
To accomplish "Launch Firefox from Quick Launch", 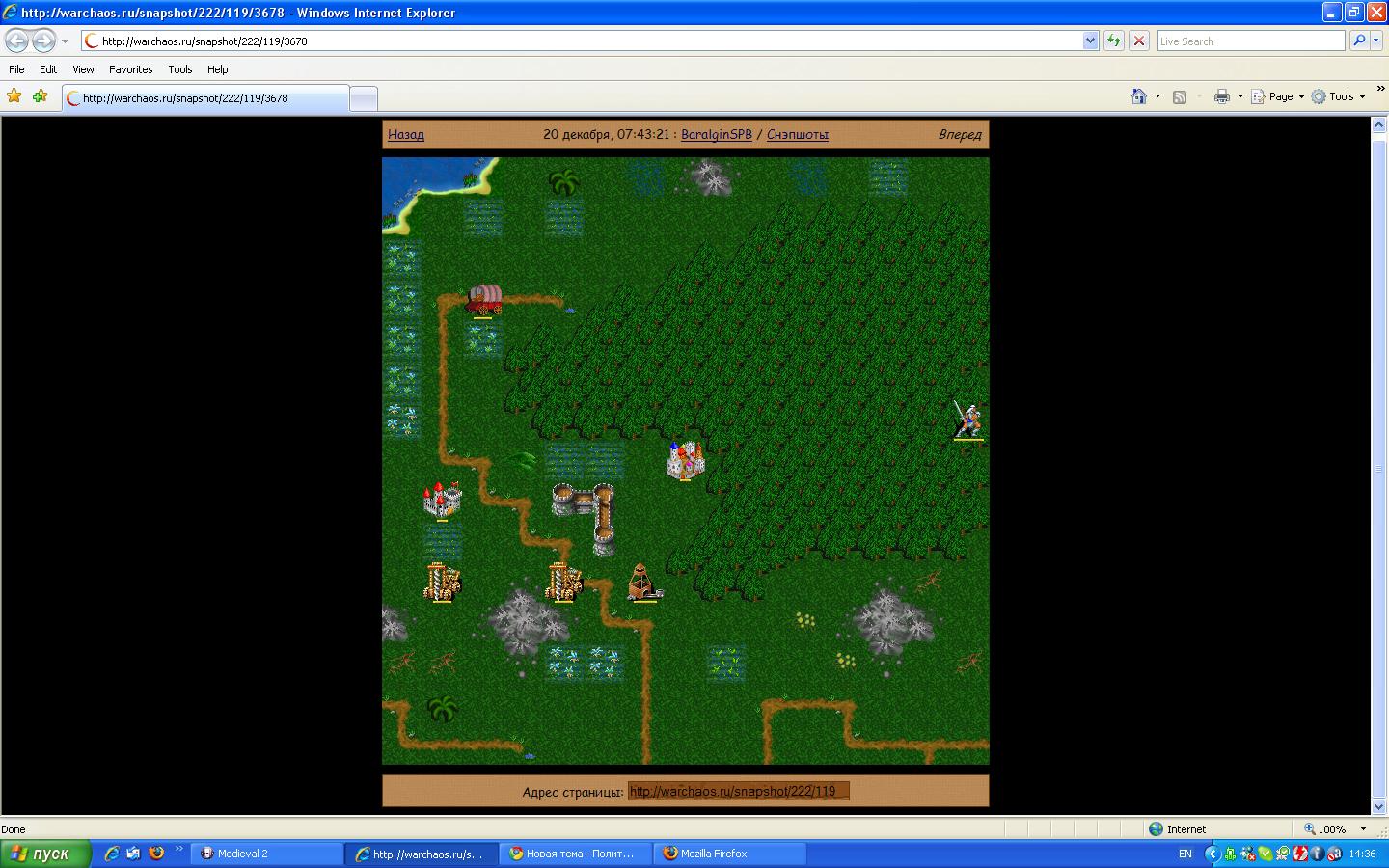I will tap(156, 854).
